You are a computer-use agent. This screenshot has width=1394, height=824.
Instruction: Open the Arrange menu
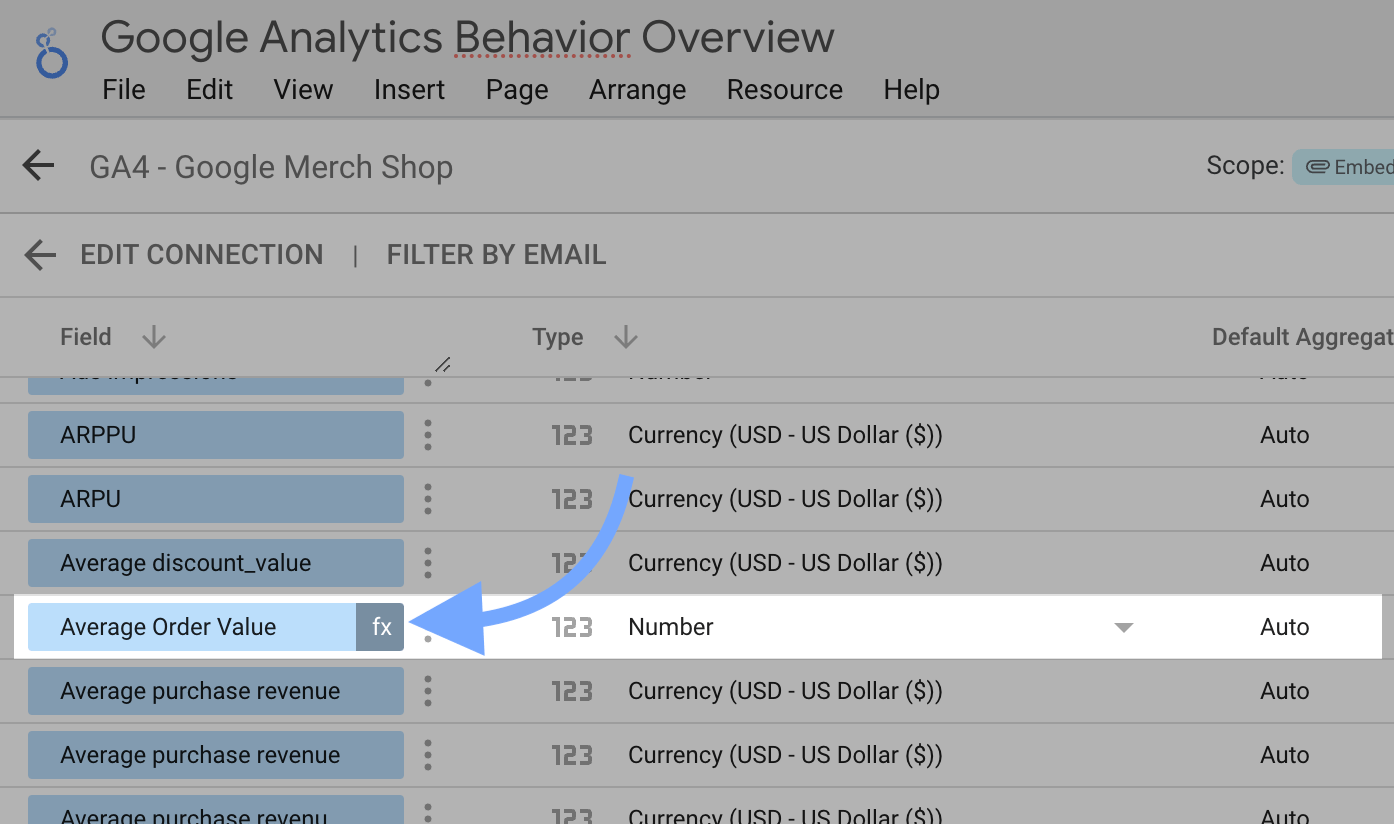(637, 89)
